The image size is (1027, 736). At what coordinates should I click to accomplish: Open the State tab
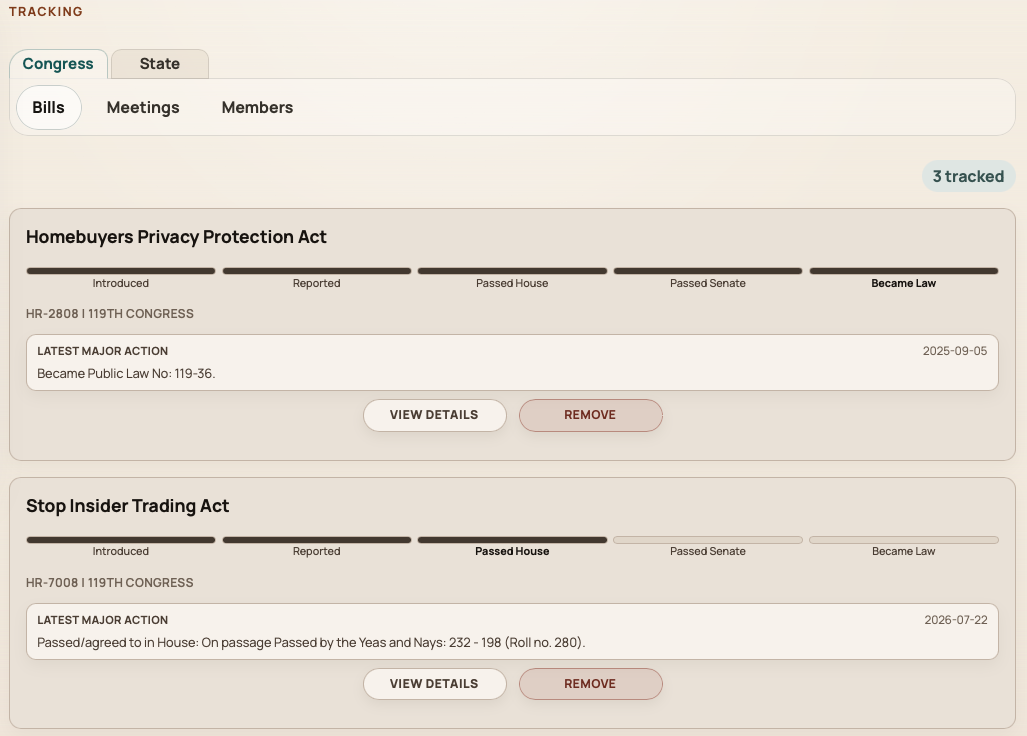point(160,64)
